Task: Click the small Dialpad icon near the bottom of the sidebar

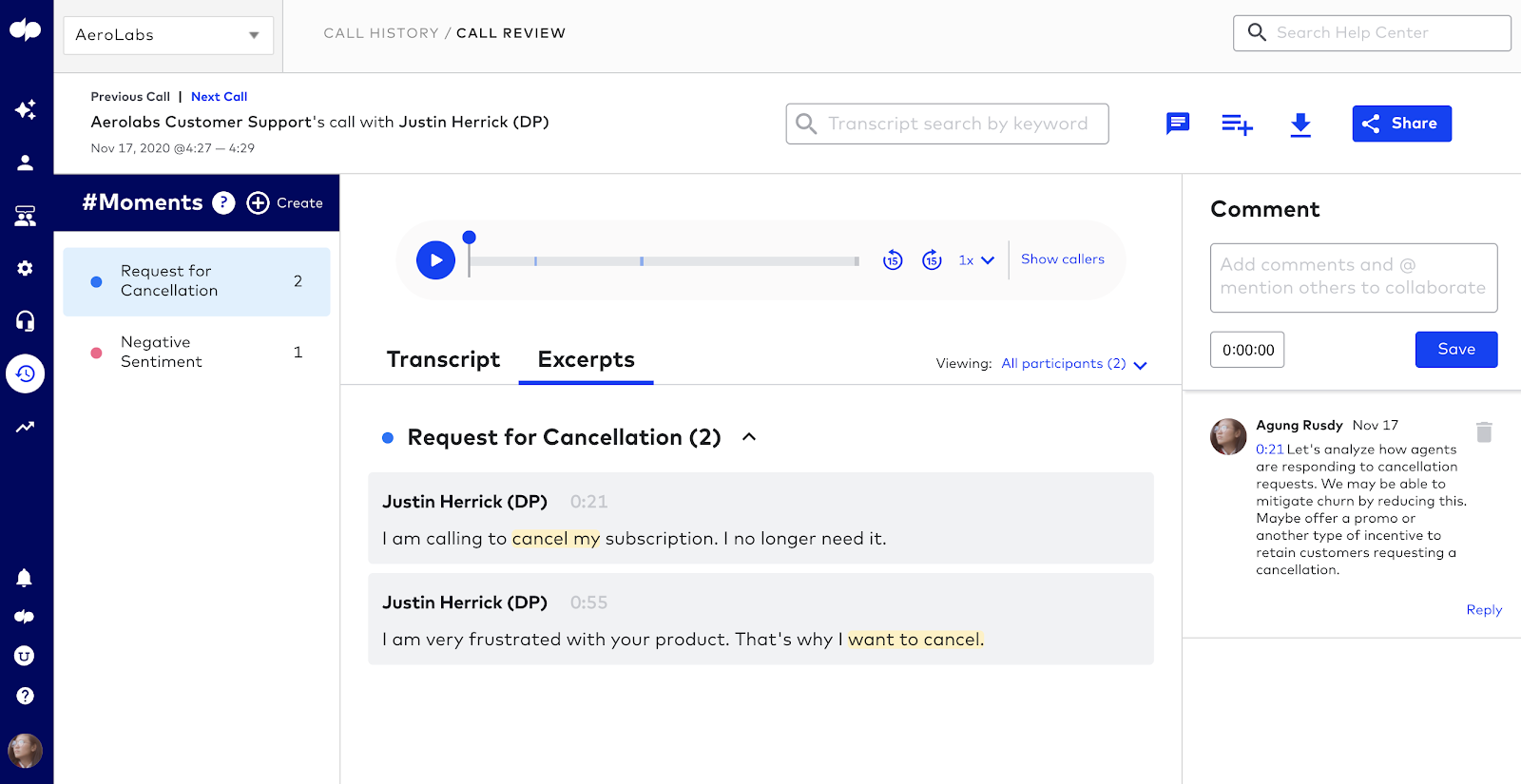Action: [25, 617]
